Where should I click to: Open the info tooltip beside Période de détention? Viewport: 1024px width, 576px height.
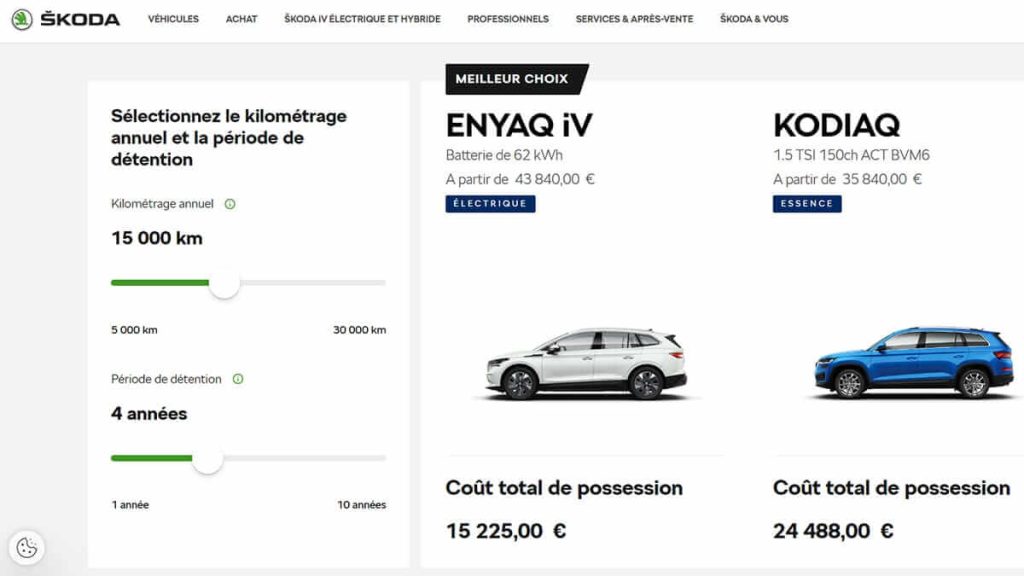238,379
